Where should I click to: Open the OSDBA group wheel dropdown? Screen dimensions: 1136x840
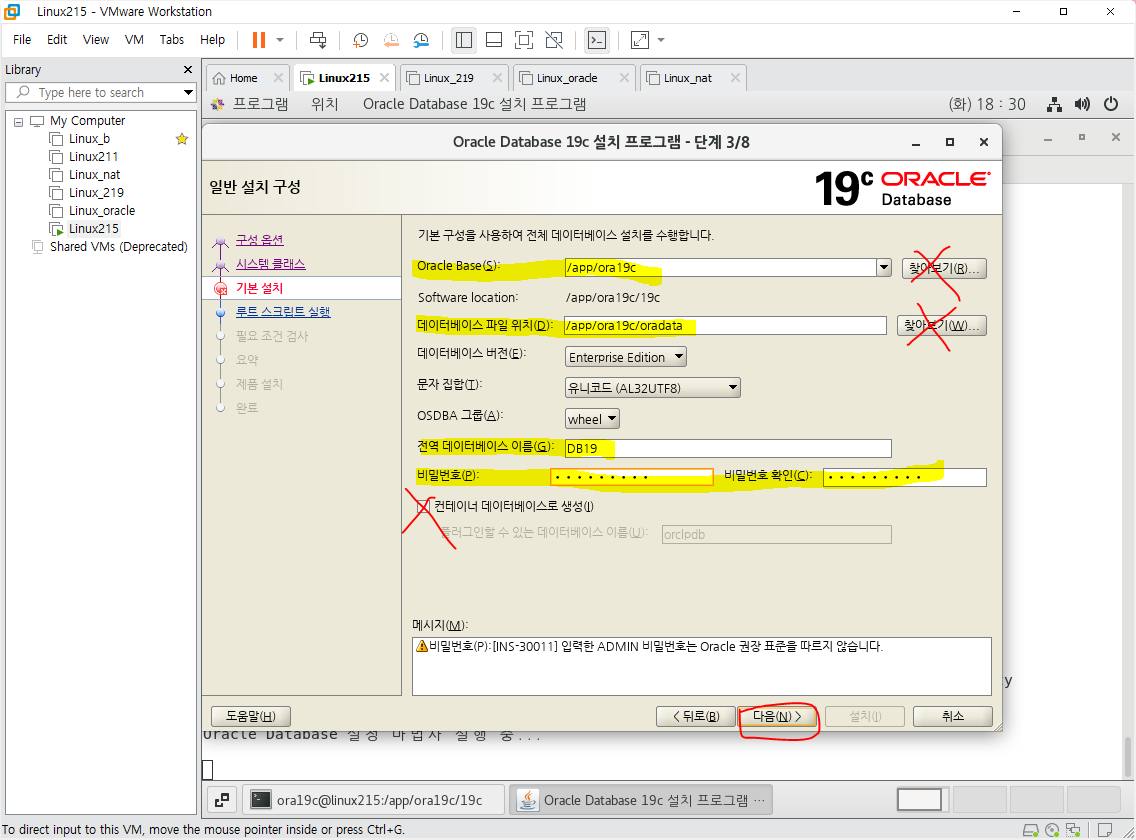(x=592, y=419)
